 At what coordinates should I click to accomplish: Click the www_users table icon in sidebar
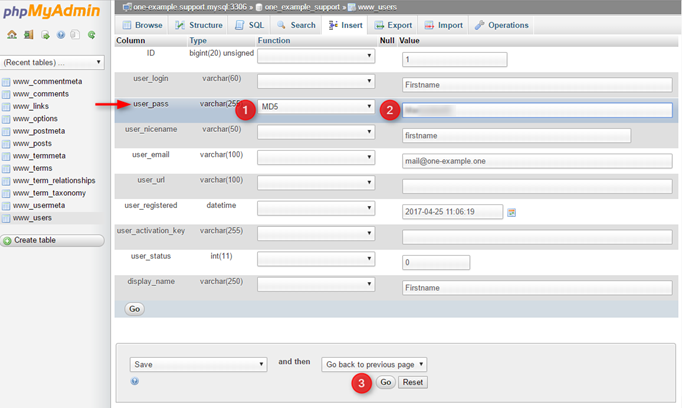7,218
